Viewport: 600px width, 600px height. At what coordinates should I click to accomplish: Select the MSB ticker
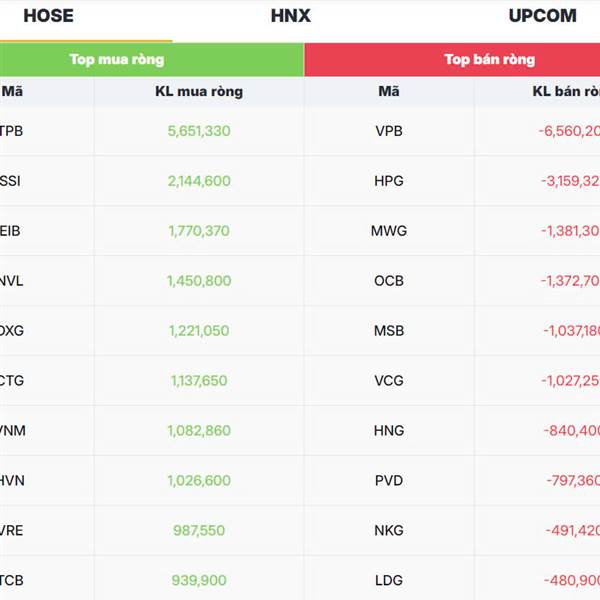click(x=389, y=331)
